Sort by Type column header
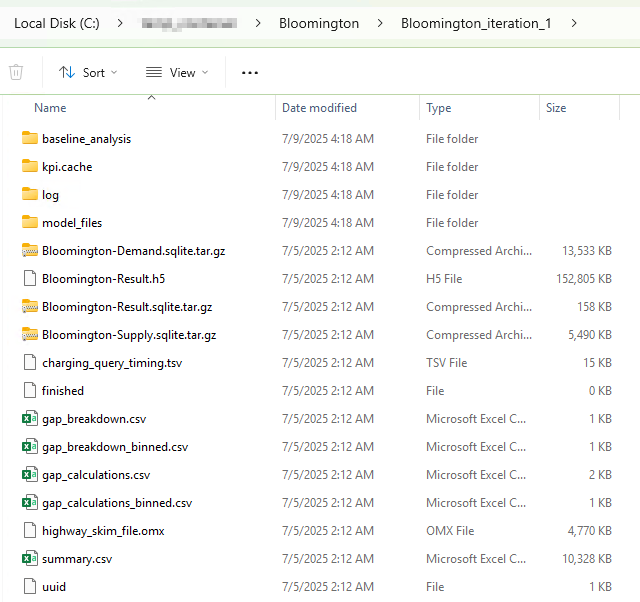The width and height of the screenshot is (640, 602). 439,108
